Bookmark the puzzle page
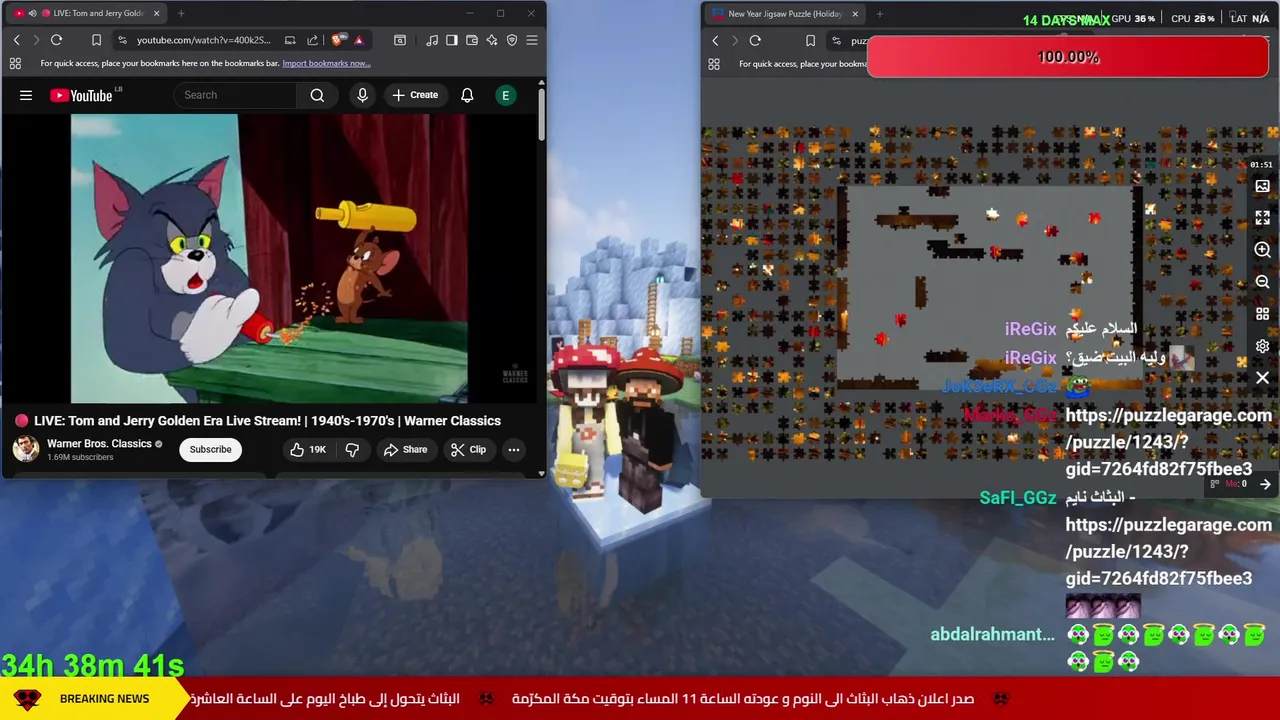The width and height of the screenshot is (1280, 720). pyautogui.click(x=810, y=41)
